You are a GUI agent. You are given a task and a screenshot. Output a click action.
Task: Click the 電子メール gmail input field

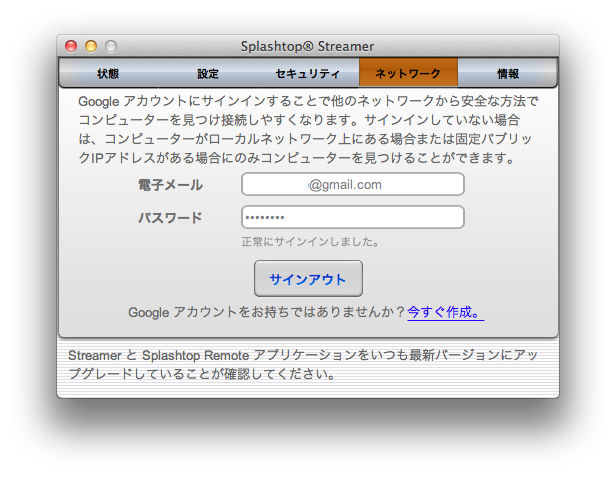[353, 184]
